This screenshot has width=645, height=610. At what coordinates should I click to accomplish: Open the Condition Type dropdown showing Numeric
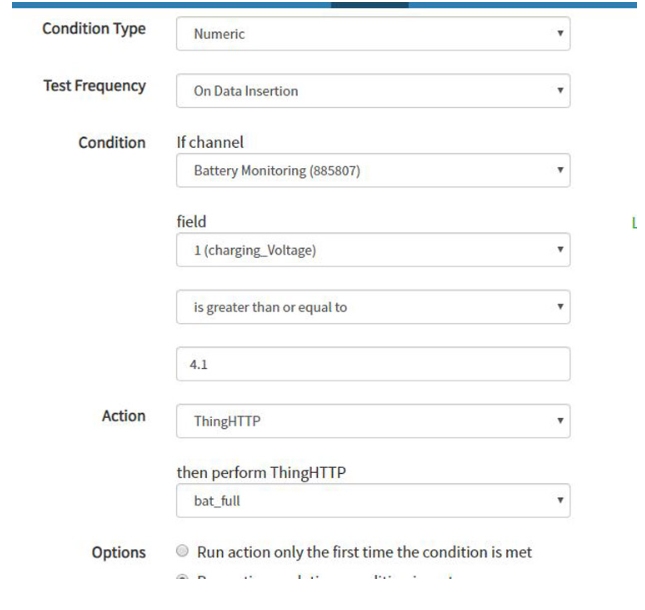pos(372,34)
